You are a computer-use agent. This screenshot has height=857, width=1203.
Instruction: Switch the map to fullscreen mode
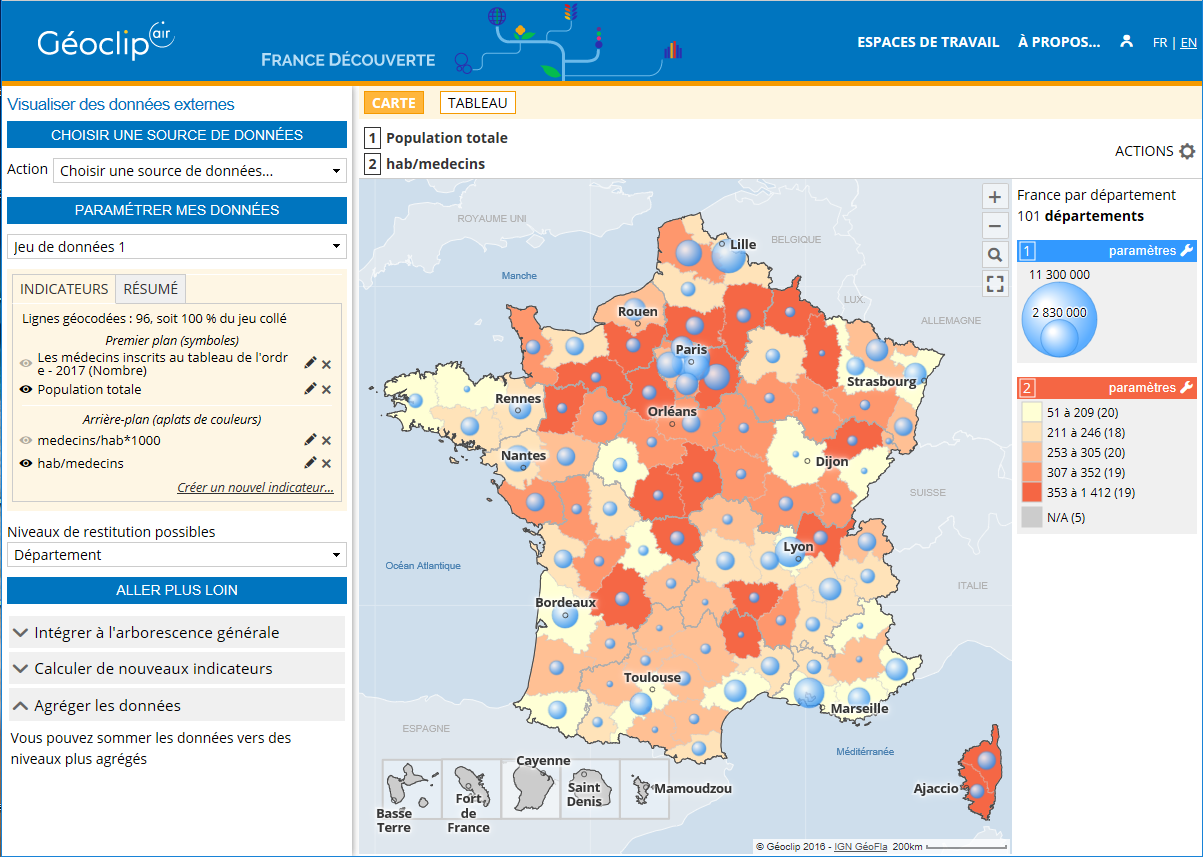(x=994, y=283)
